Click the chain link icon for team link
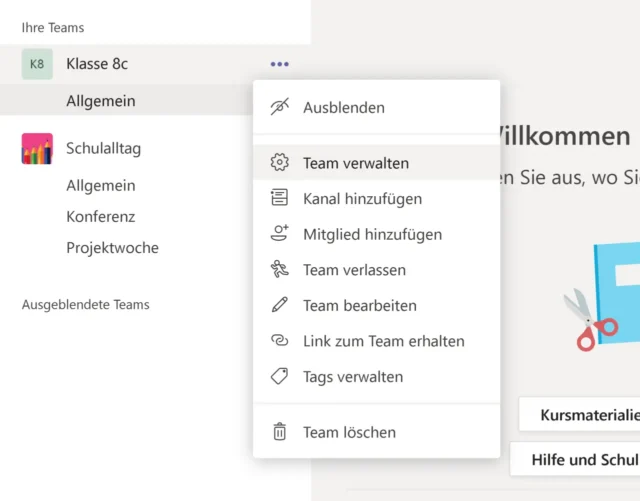Viewport: 640px width, 501px height. click(280, 341)
